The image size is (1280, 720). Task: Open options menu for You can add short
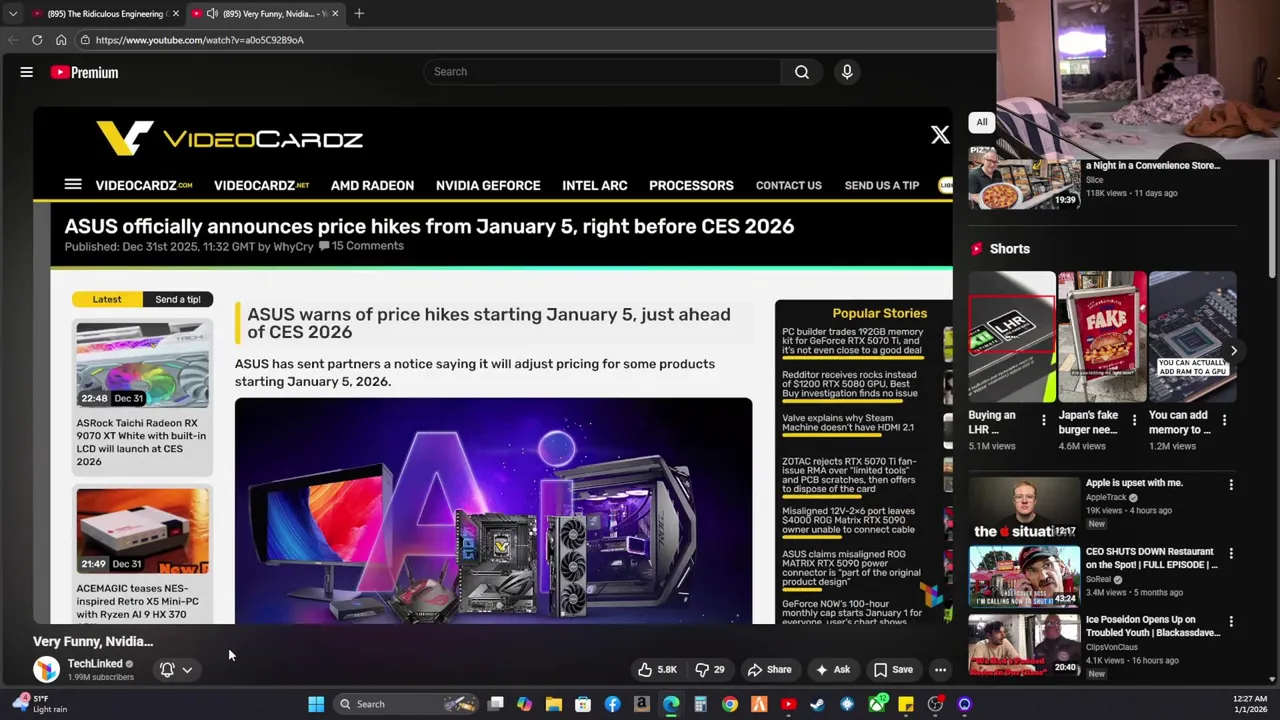pos(1224,421)
